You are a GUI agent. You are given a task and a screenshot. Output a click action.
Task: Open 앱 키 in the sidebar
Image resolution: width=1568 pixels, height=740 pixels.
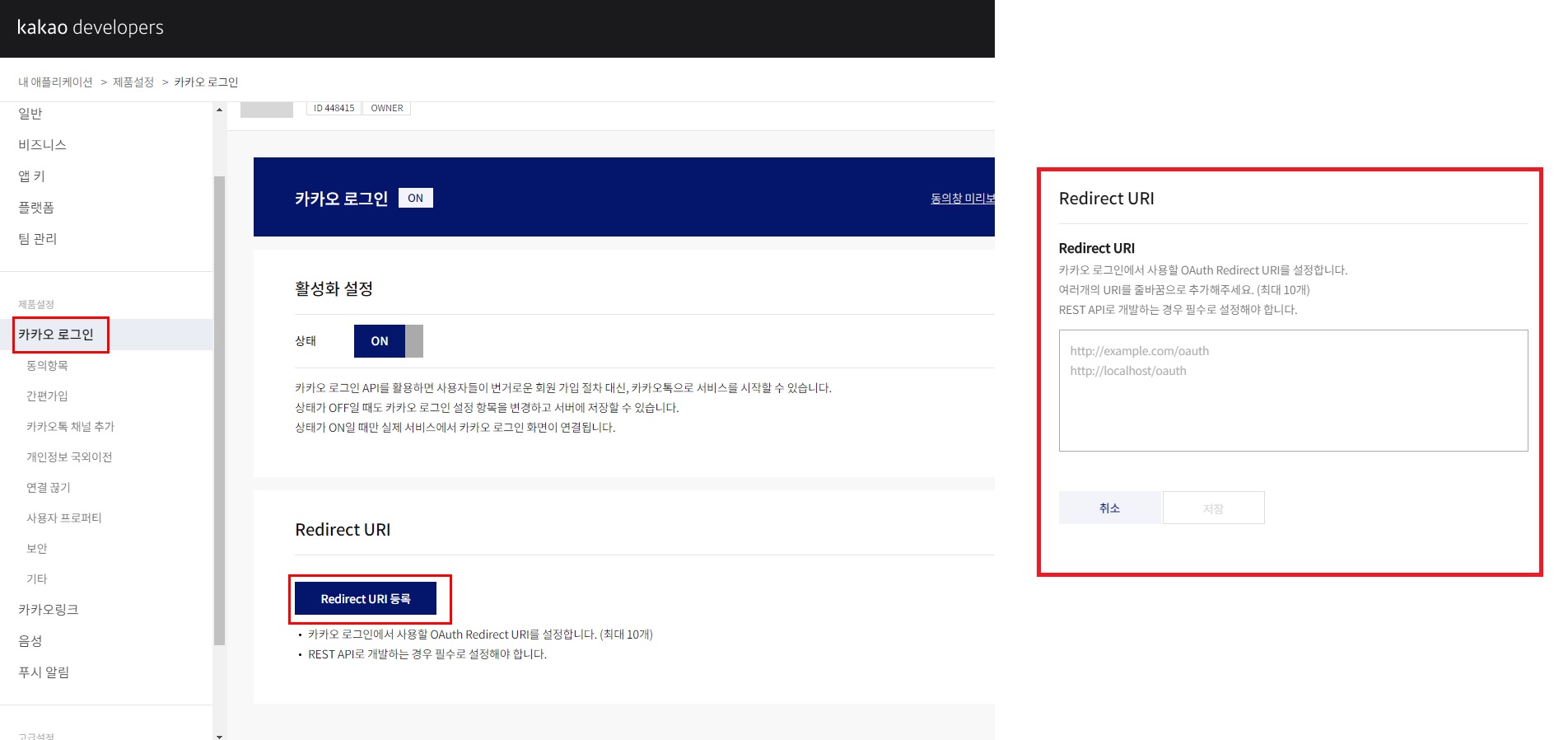click(31, 176)
